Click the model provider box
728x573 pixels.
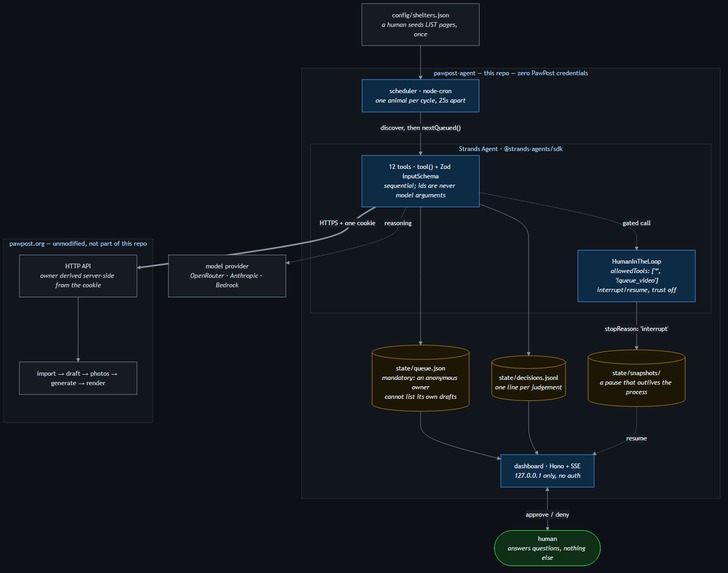pyautogui.click(x=227, y=276)
